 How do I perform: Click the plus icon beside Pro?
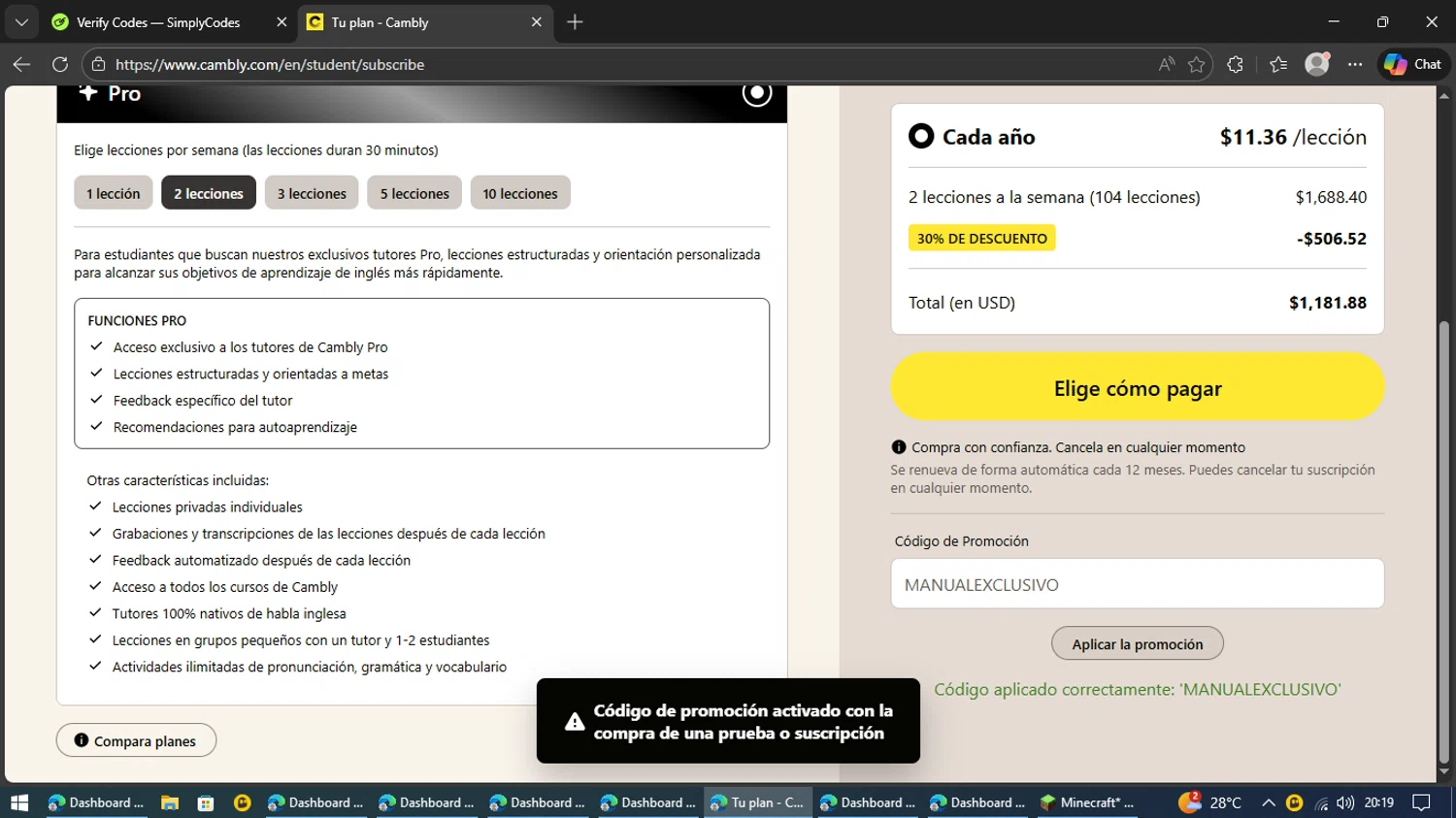click(x=88, y=92)
